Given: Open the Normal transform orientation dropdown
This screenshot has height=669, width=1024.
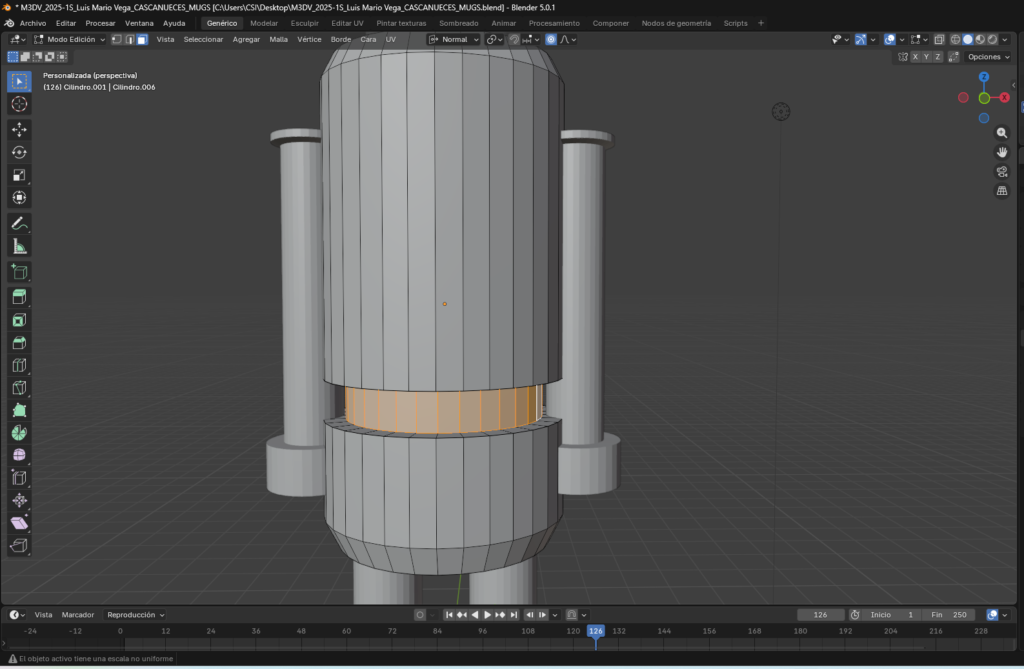Looking at the screenshot, I should tap(454, 40).
